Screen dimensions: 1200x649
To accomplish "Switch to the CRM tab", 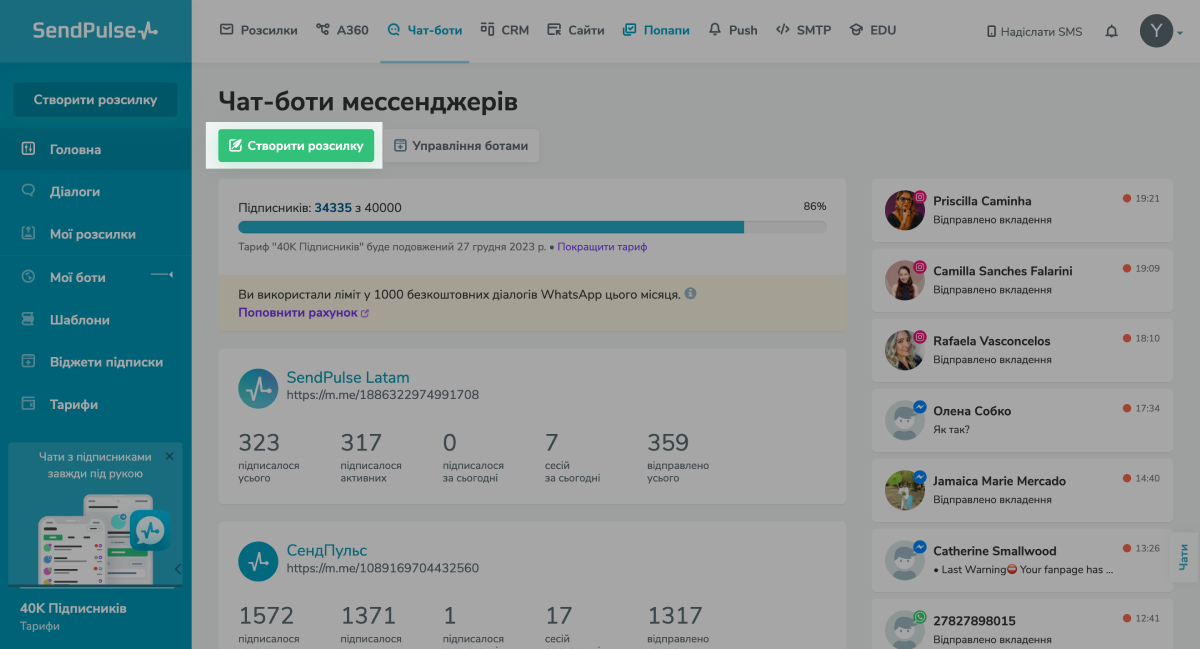I will 505,30.
